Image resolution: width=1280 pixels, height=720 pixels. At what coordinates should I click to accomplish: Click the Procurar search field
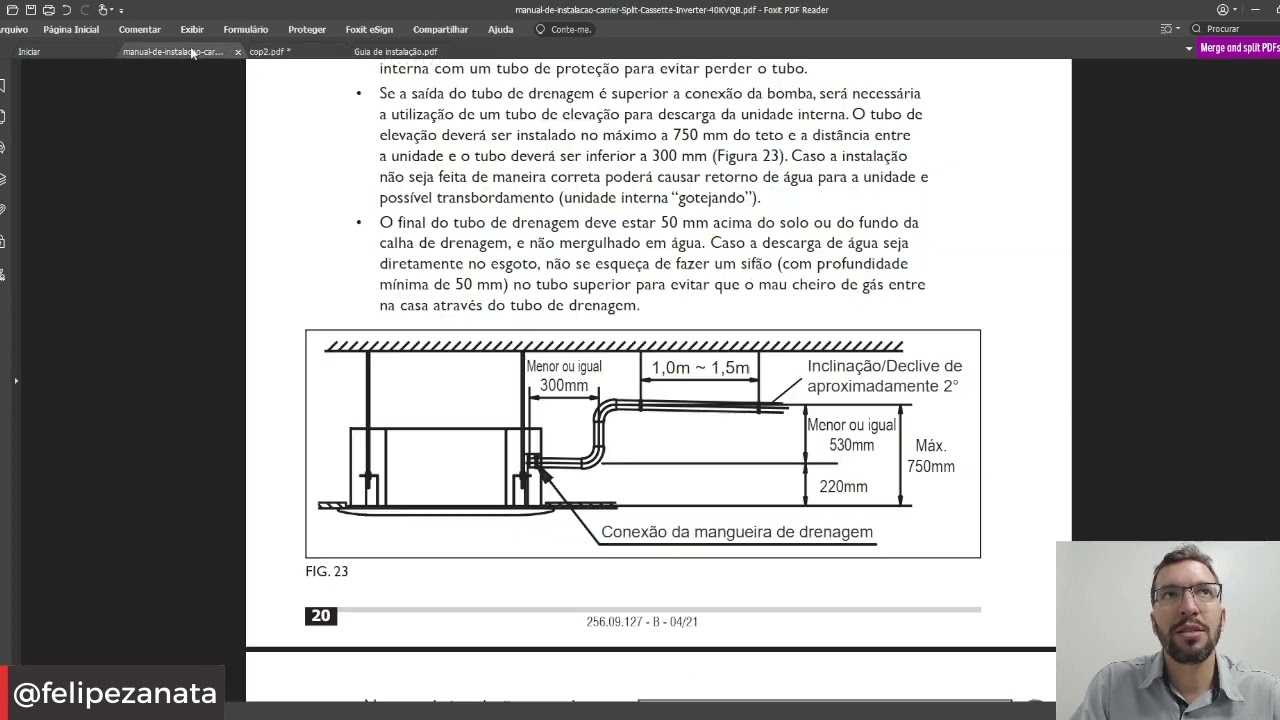(x=1234, y=29)
